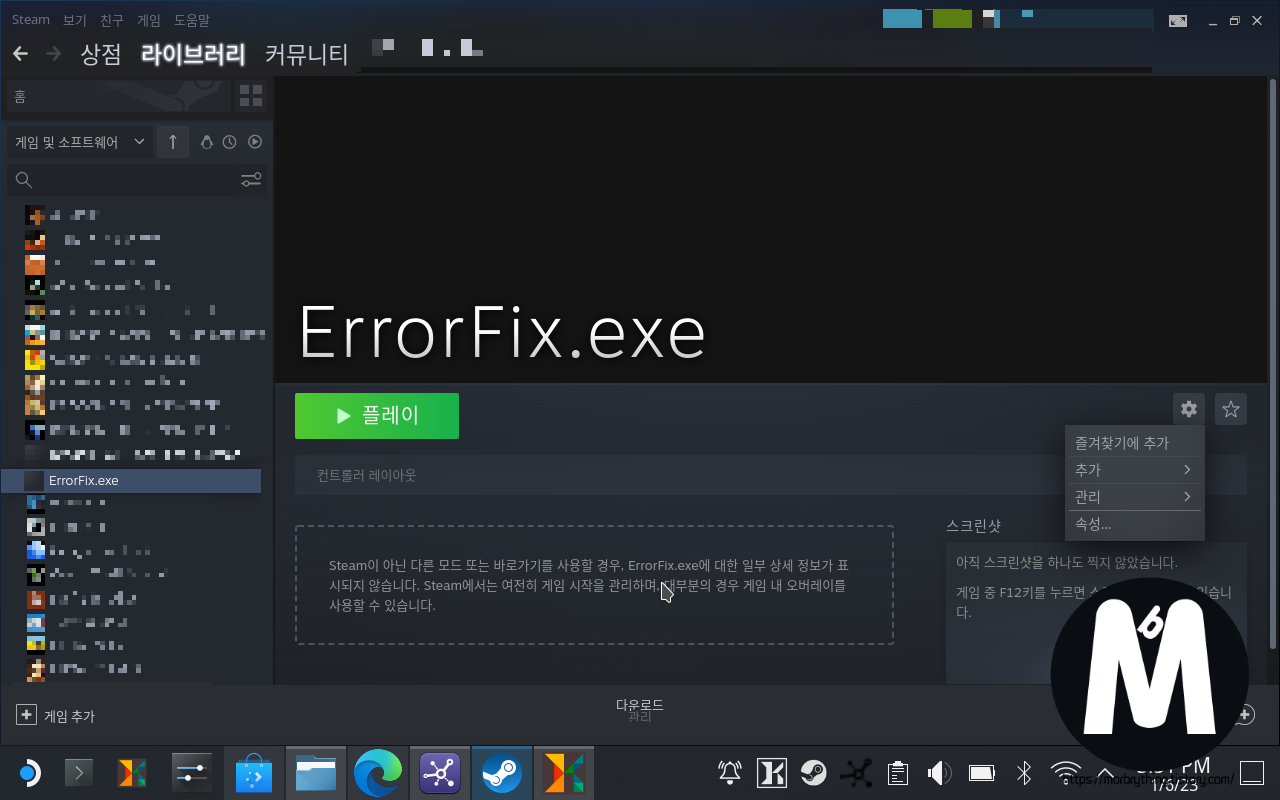1280x800 pixels.
Task: Switch to the 상점 tab
Action: pyautogui.click(x=101, y=54)
